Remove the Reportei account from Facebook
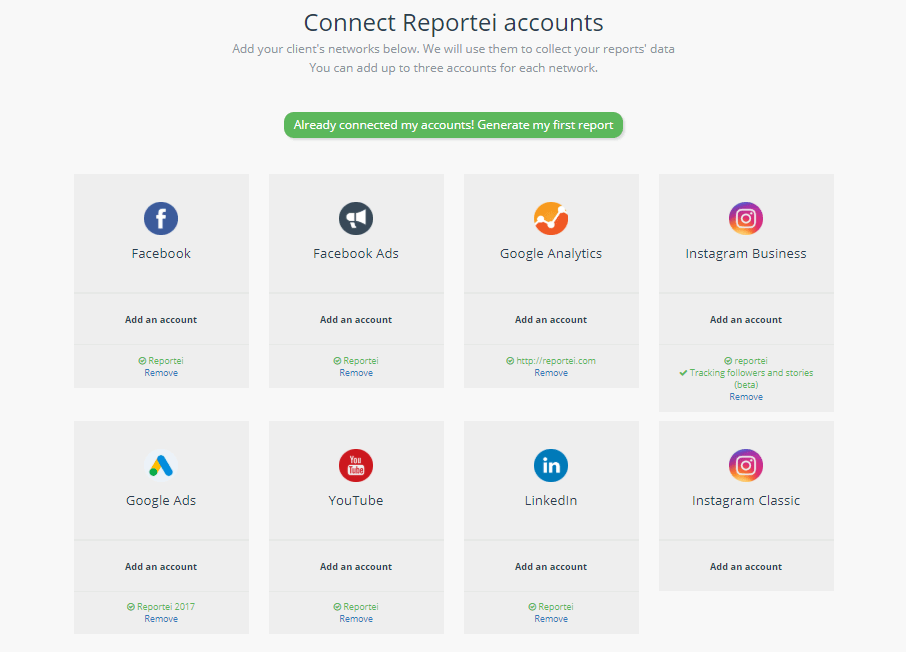906x652 pixels. [161, 373]
